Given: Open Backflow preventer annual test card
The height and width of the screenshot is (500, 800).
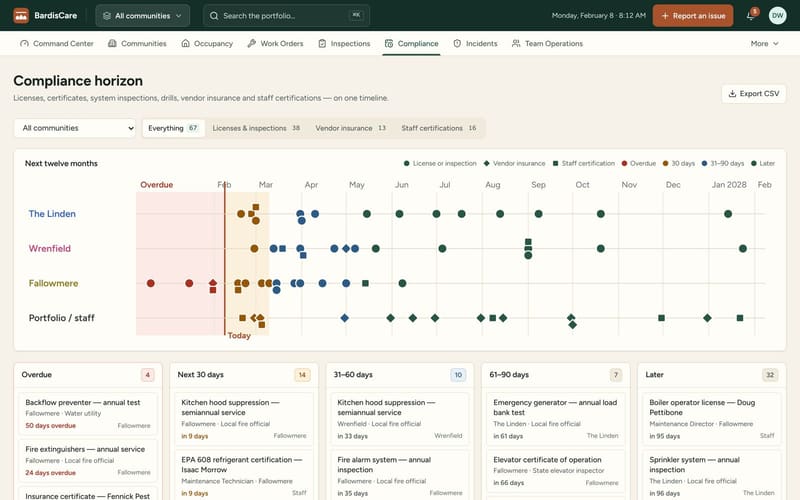Looking at the screenshot, I should coord(88,414).
